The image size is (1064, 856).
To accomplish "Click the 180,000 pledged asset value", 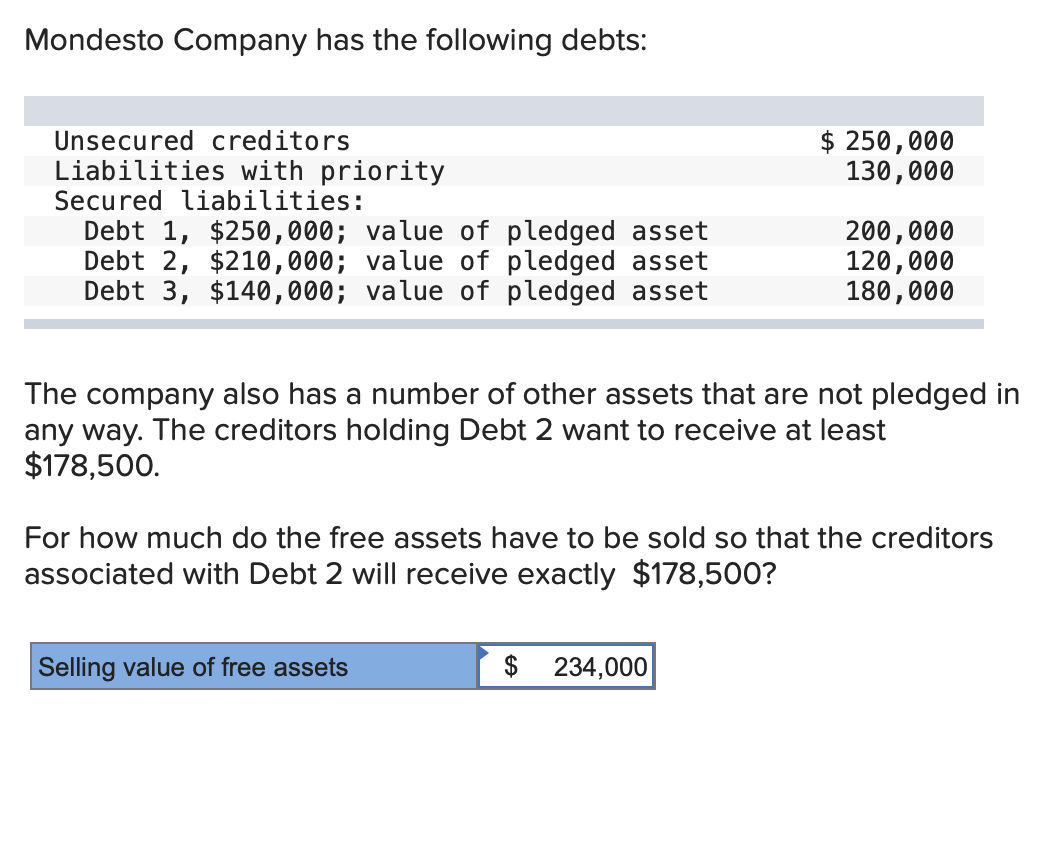I will click(x=900, y=291).
